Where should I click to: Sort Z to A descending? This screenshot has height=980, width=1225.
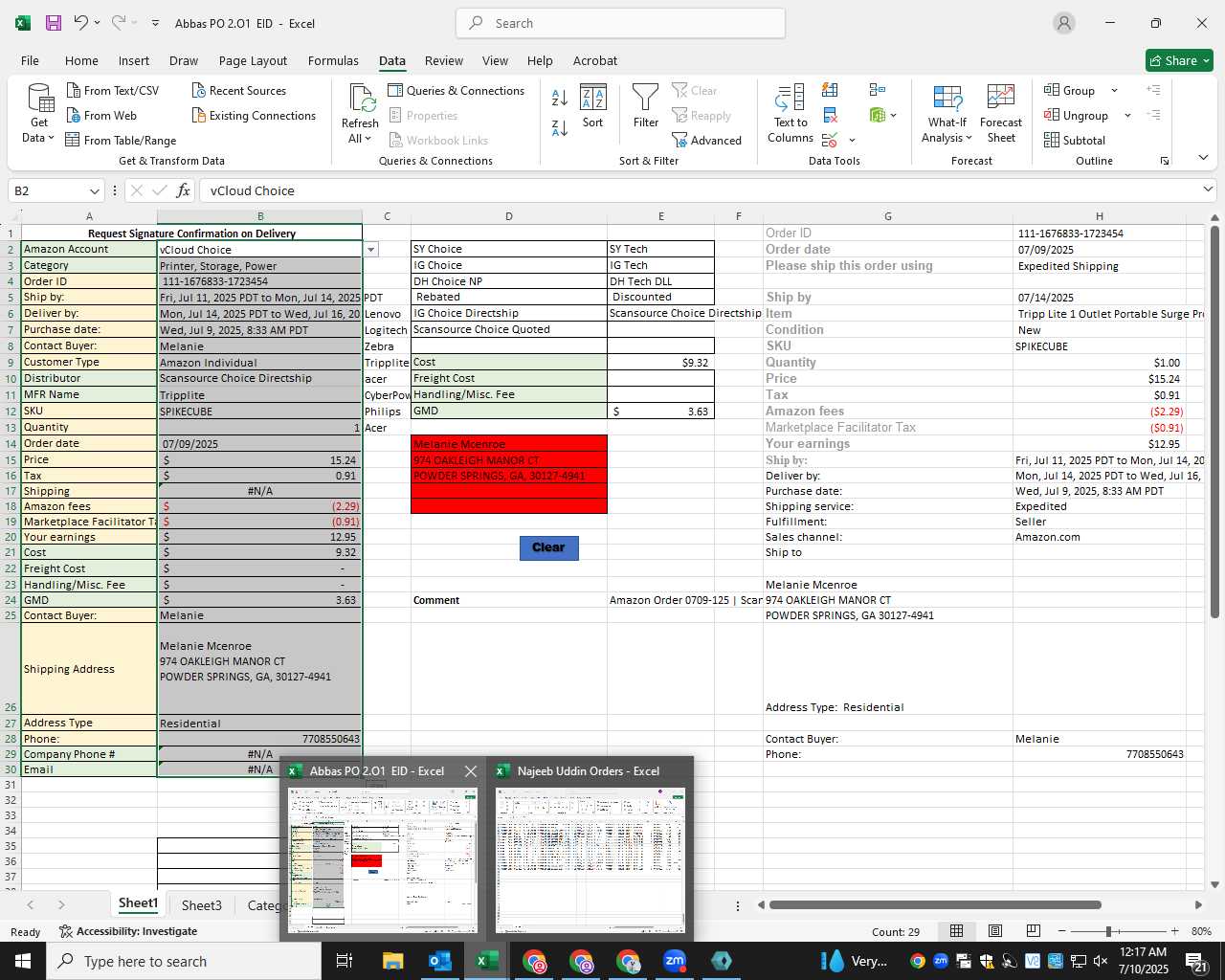click(560, 126)
